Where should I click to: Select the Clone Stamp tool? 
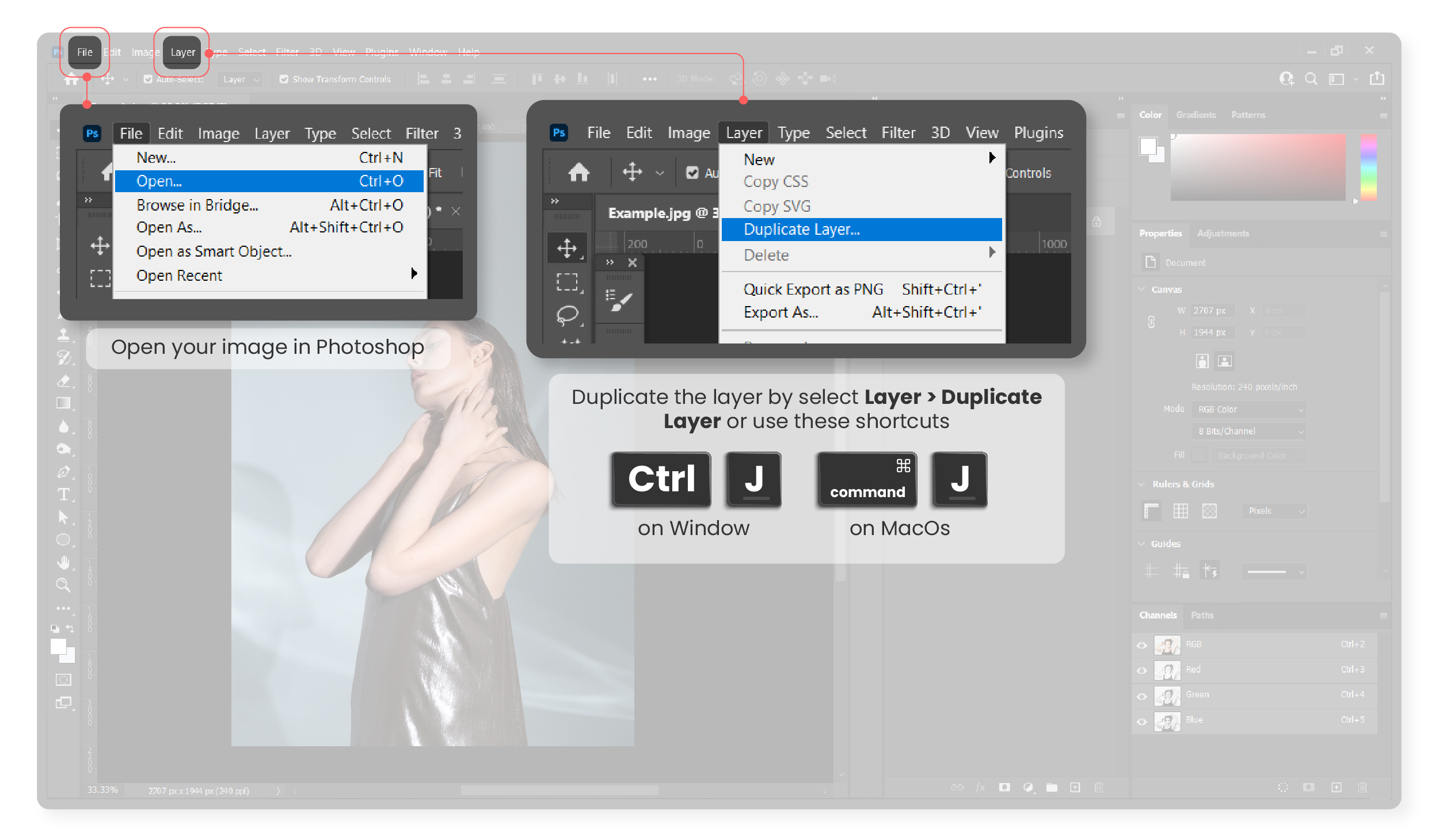tap(64, 334)
